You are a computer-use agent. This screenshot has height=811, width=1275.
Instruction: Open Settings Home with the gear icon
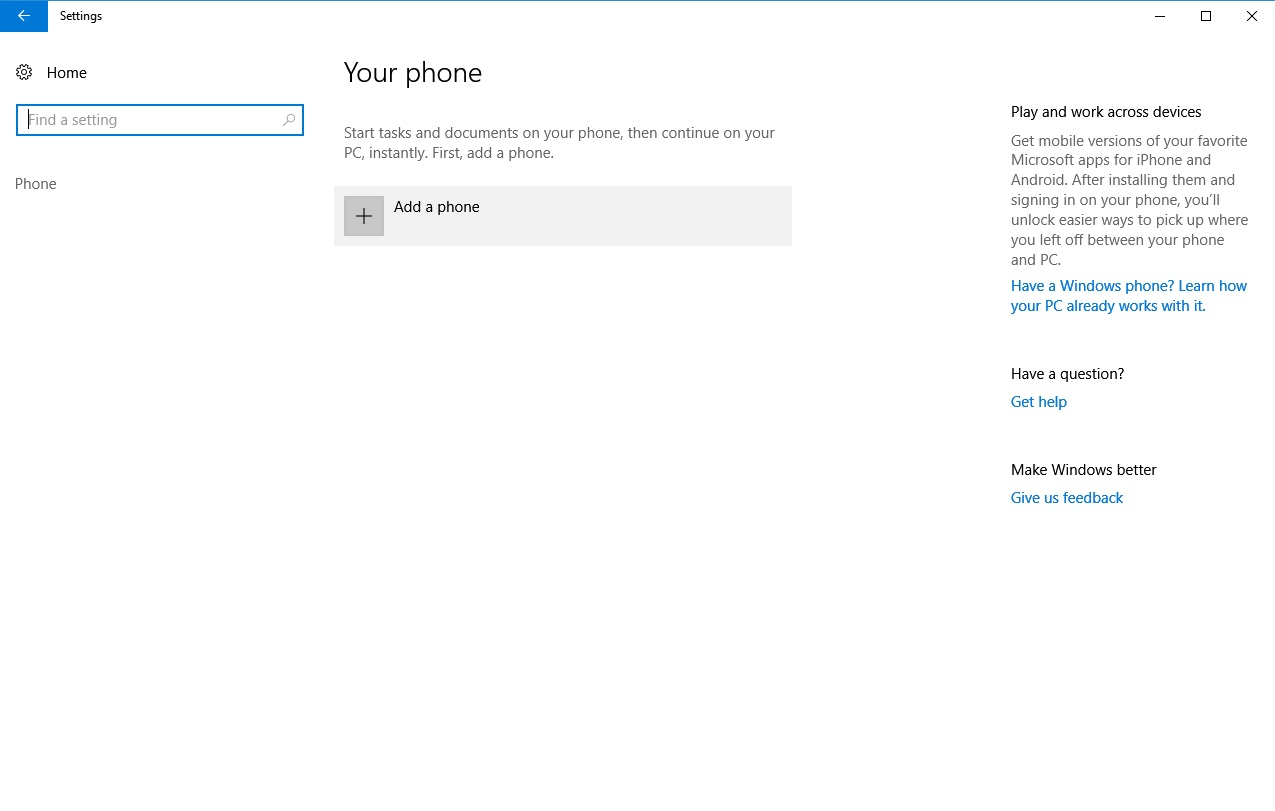pyautogui.click(x=24, y=73)
